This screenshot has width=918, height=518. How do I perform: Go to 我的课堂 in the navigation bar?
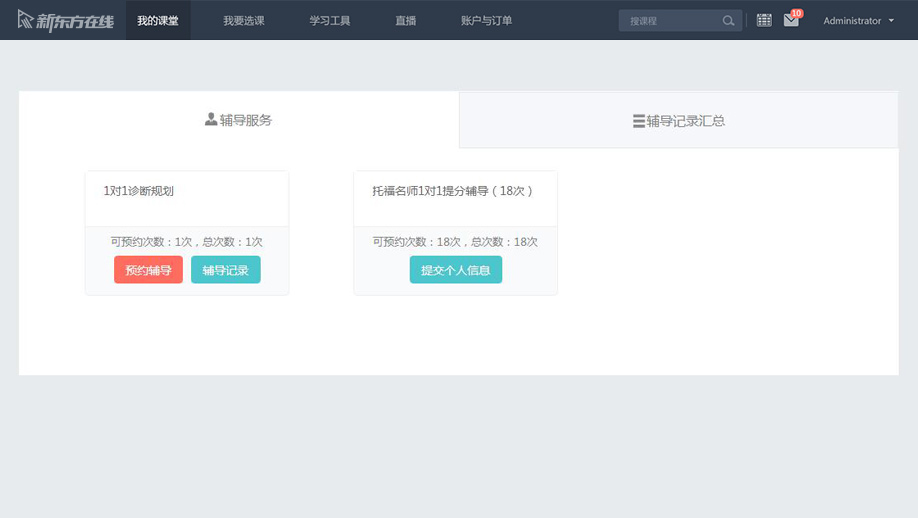[x=158, y=20]
